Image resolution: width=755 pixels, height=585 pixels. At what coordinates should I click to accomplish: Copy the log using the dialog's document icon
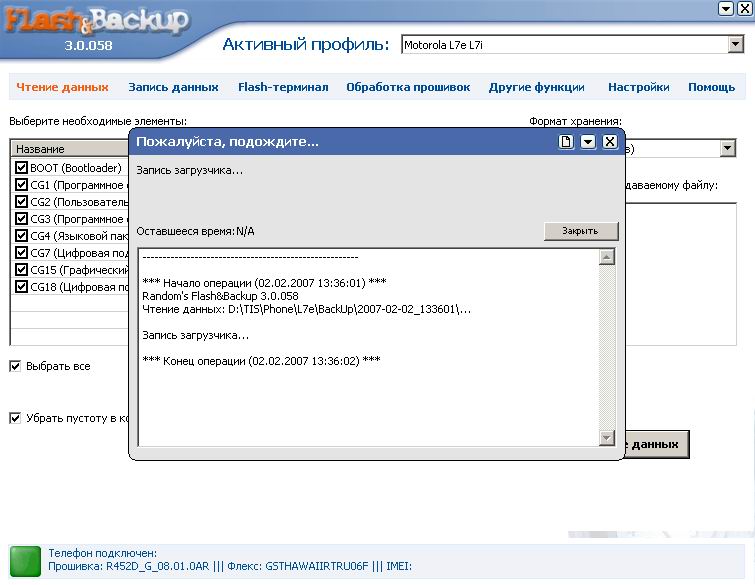(x=566, y=142)
